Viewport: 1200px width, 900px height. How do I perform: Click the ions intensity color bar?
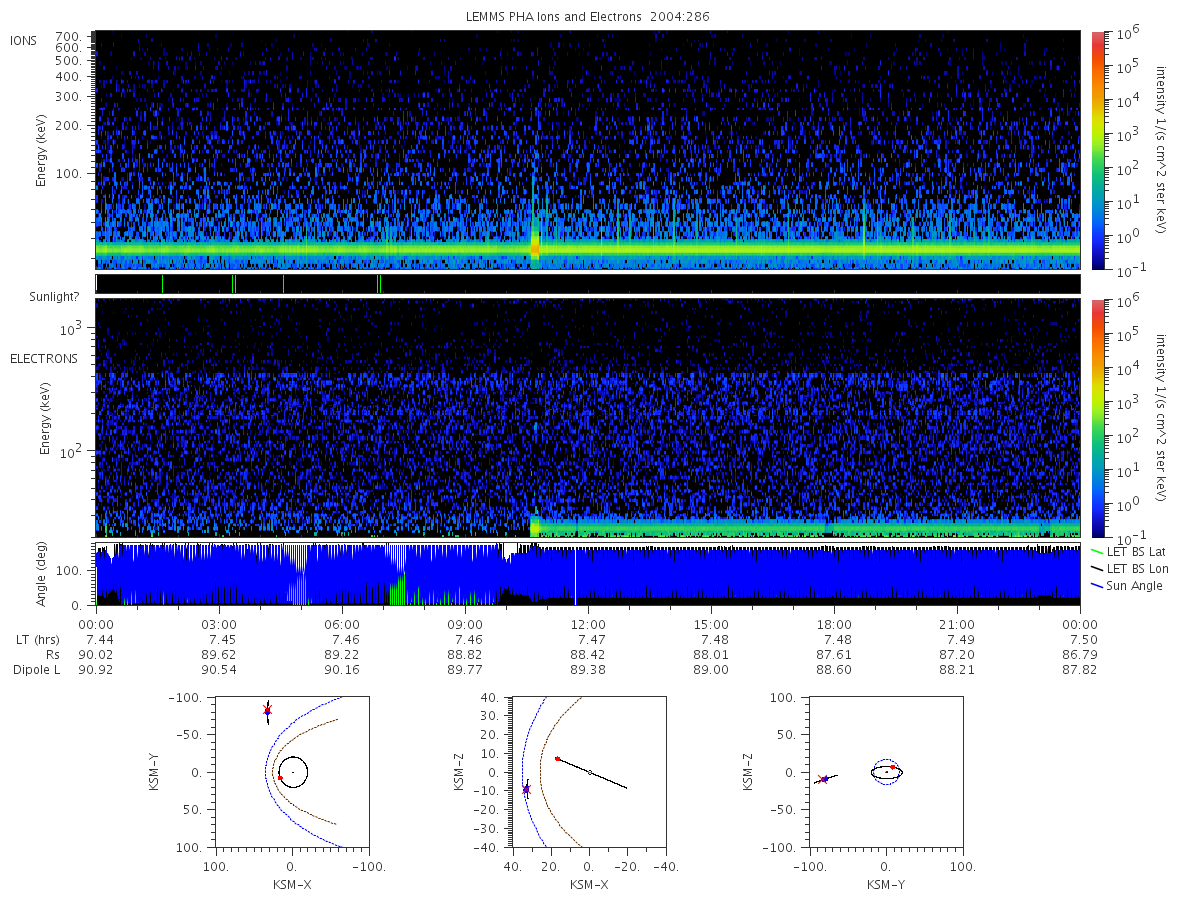(x=1098, y=150)
